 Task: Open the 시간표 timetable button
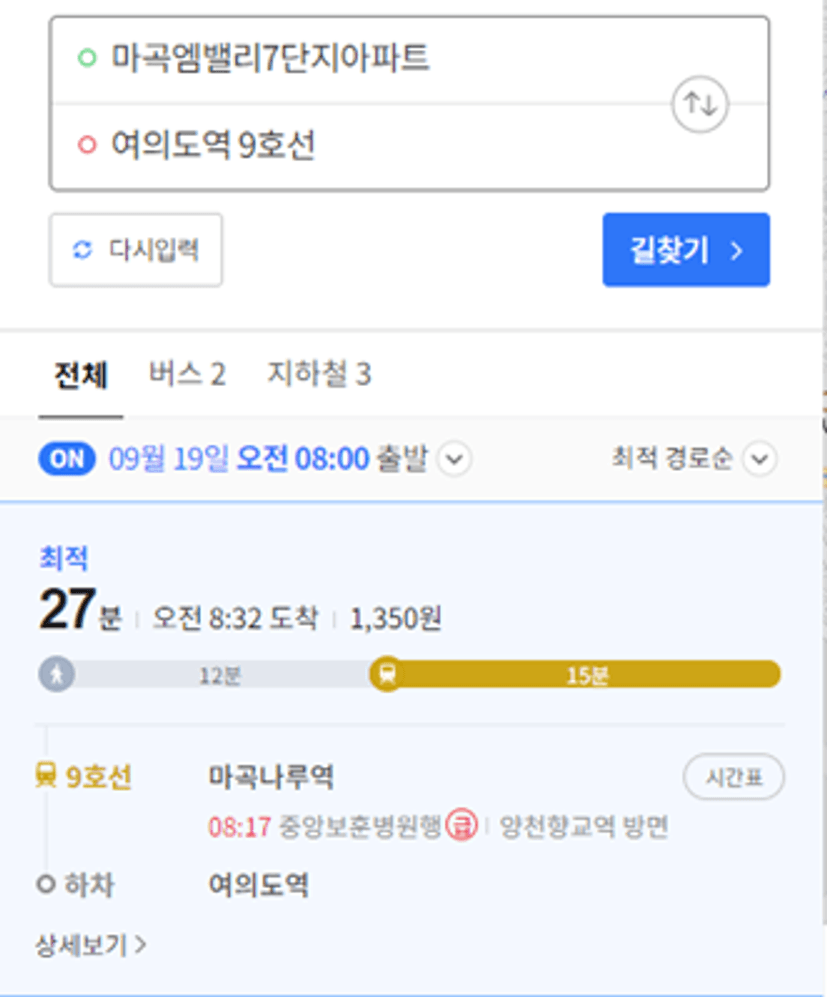pos(734,776)
